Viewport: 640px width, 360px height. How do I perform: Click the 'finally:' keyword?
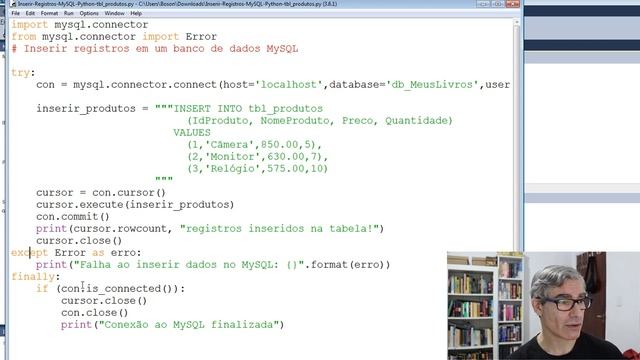coord(36,277)
